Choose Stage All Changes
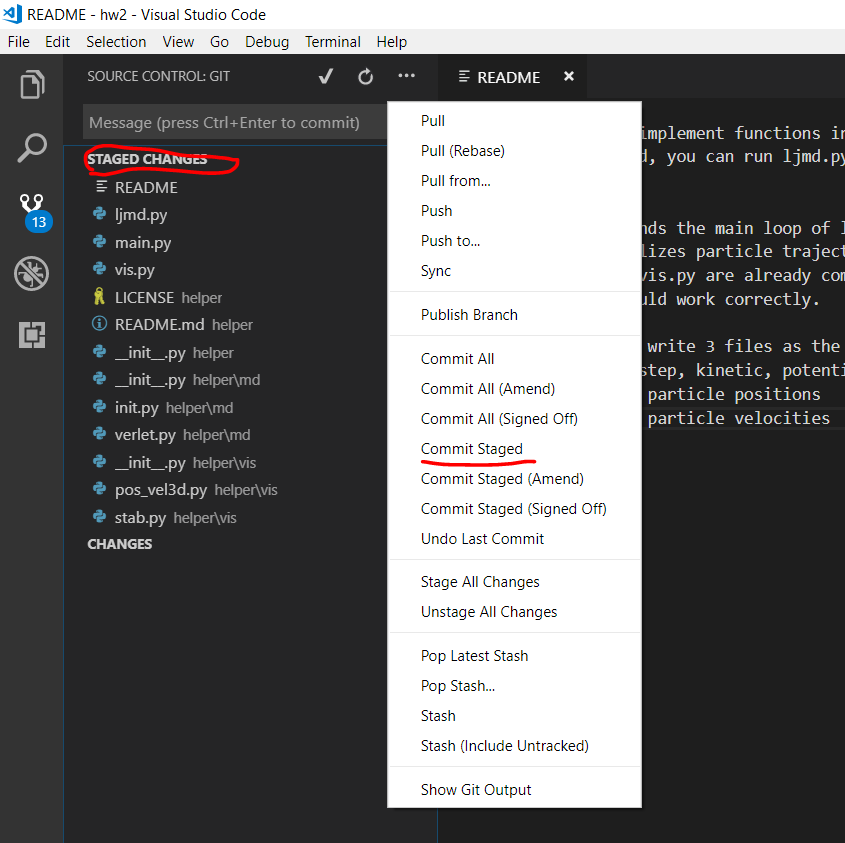845x843 pixels. (514, 582)
